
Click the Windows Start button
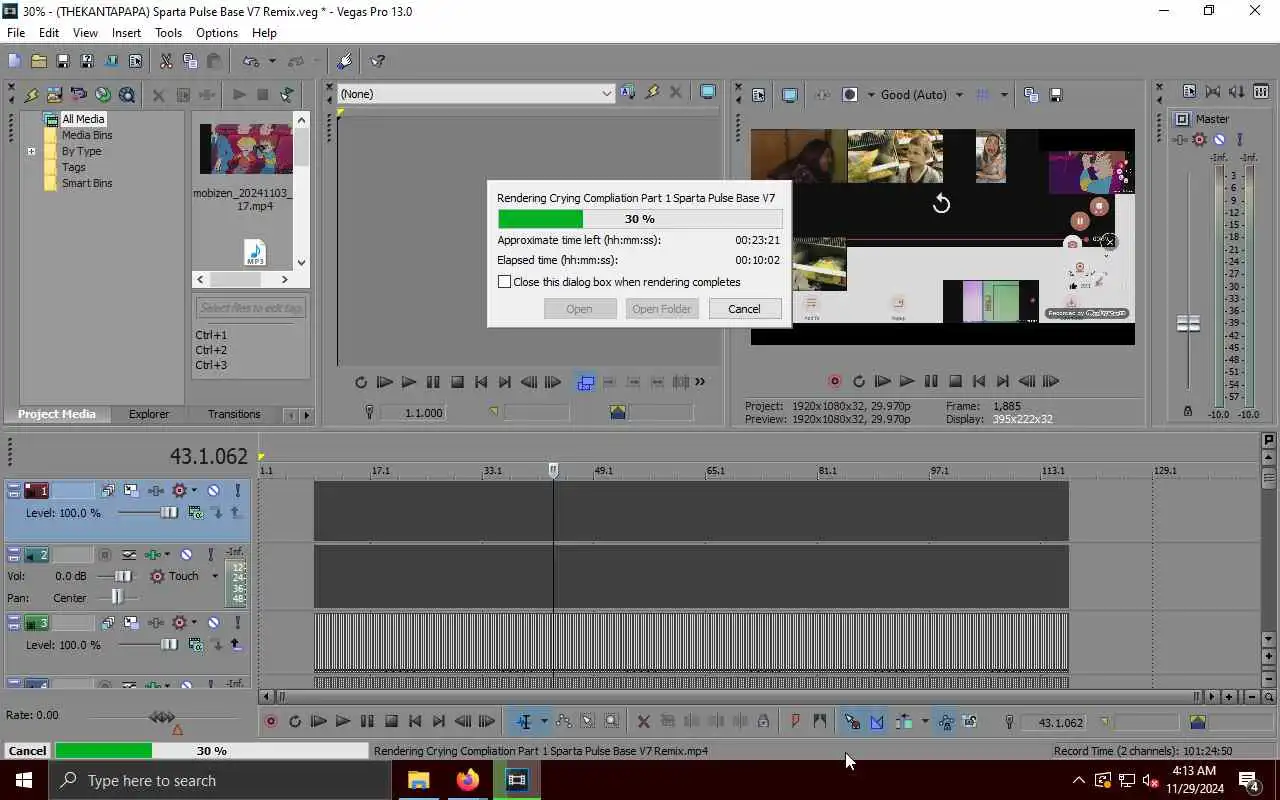pyautogui.click(x=24, y=780)
